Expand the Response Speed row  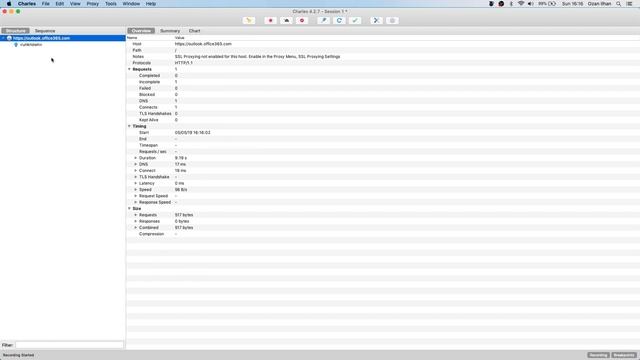(136, 202)
